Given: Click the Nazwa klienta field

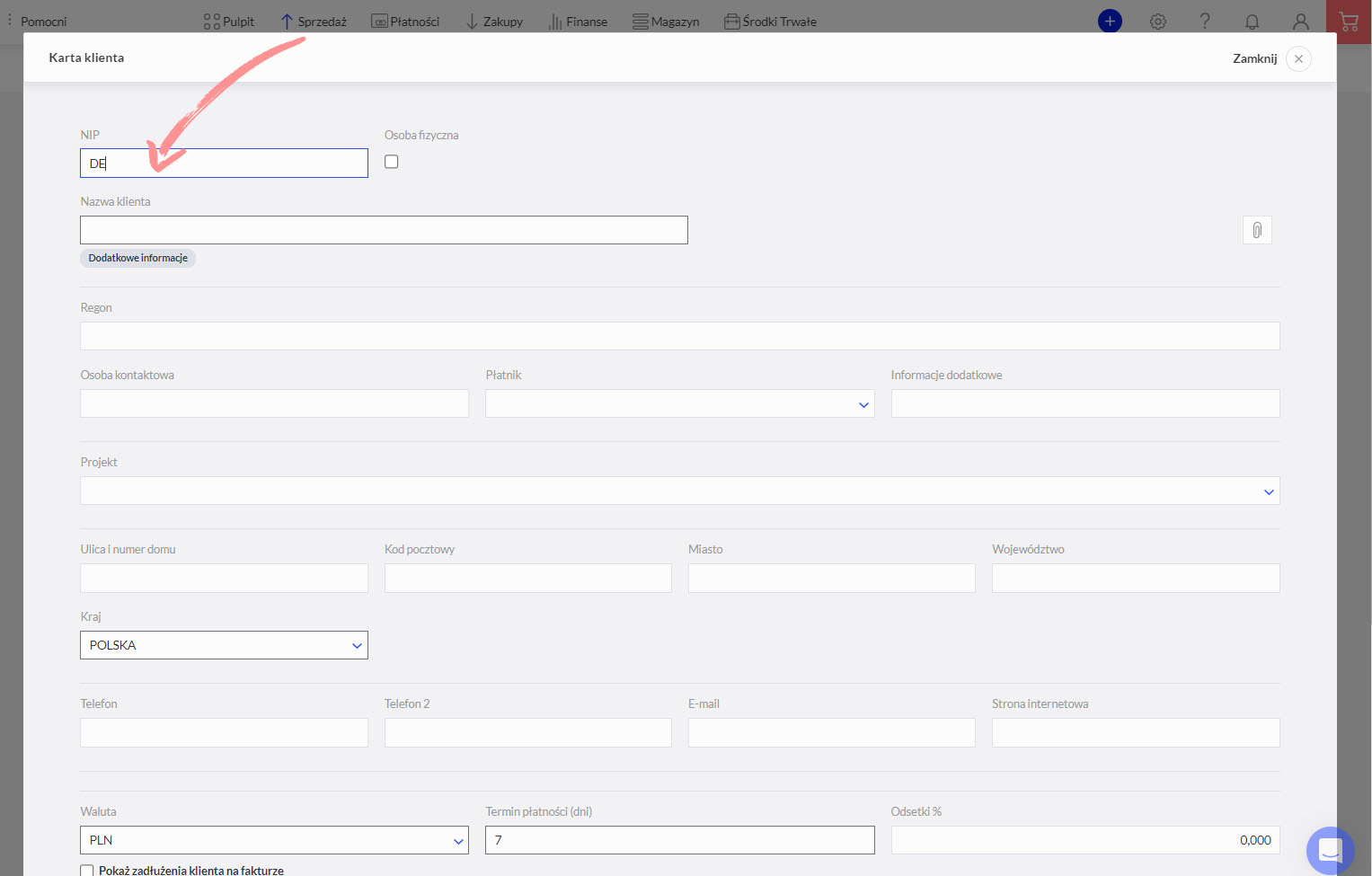Looking at the screenshot, I should point(384,230).
